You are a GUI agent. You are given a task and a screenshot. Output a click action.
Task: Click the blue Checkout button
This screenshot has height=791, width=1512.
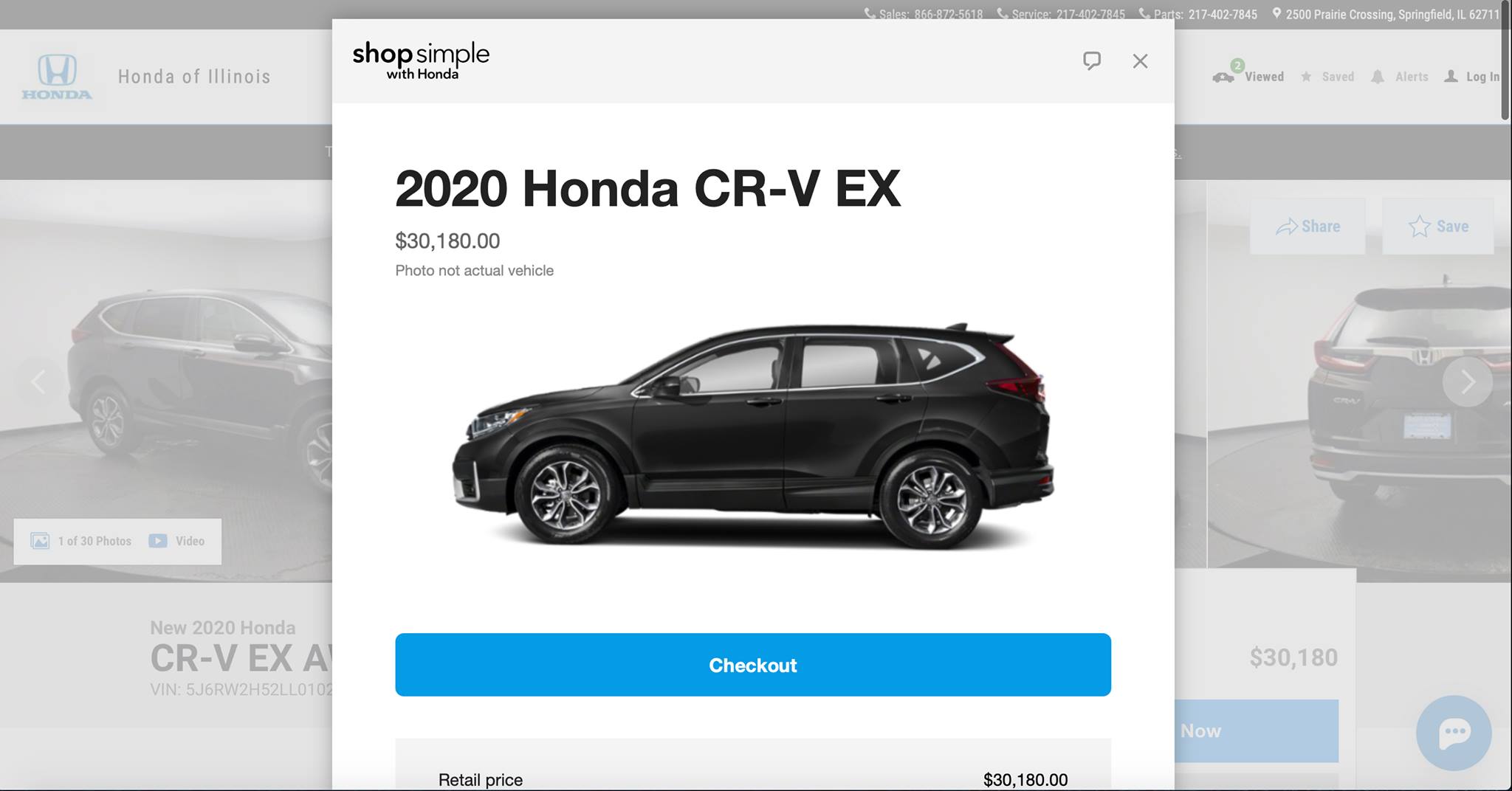point(753,665)
